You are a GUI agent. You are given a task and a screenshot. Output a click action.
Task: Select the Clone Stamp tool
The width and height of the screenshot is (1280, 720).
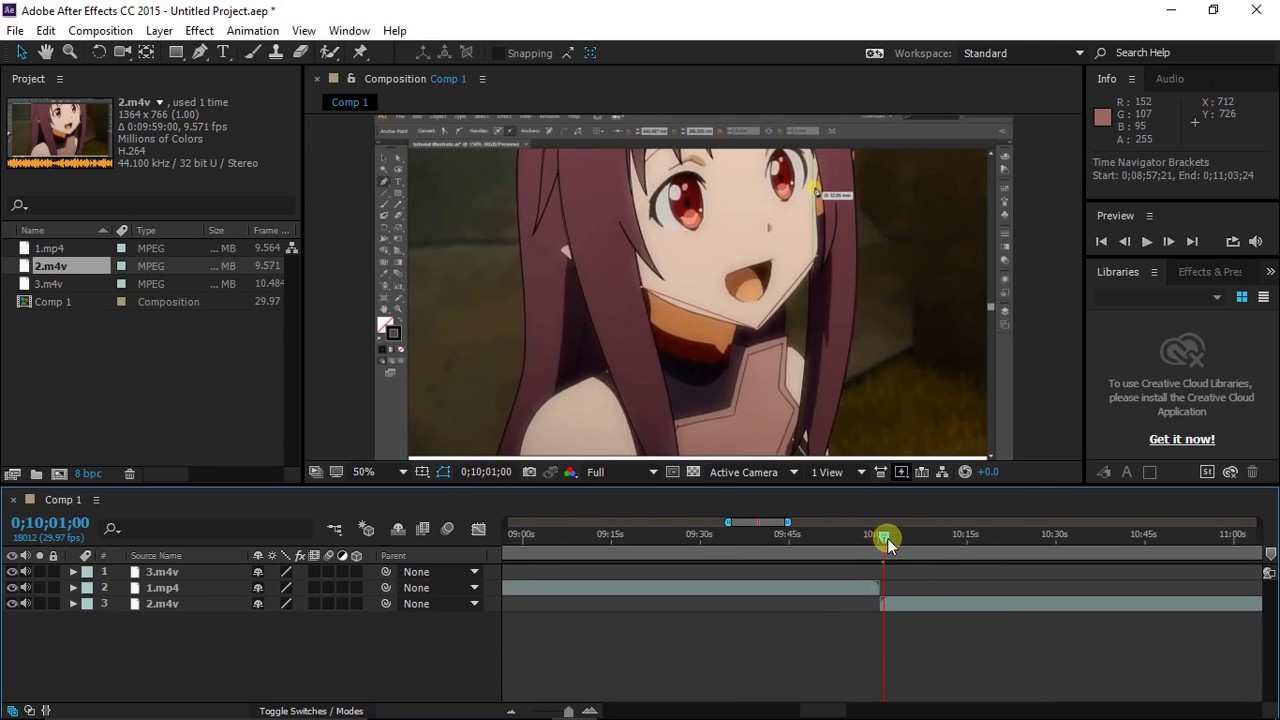click(x=277, y=53)
